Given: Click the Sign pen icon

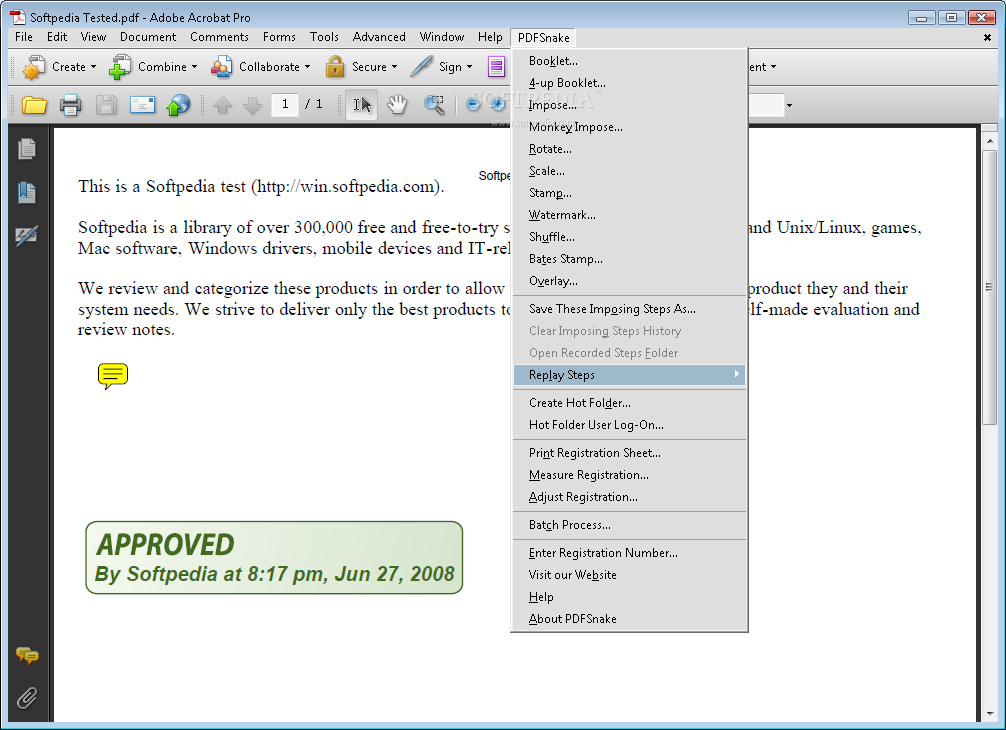Looking at the screenshot, I should pyautogui.click(x=421, y=66).
